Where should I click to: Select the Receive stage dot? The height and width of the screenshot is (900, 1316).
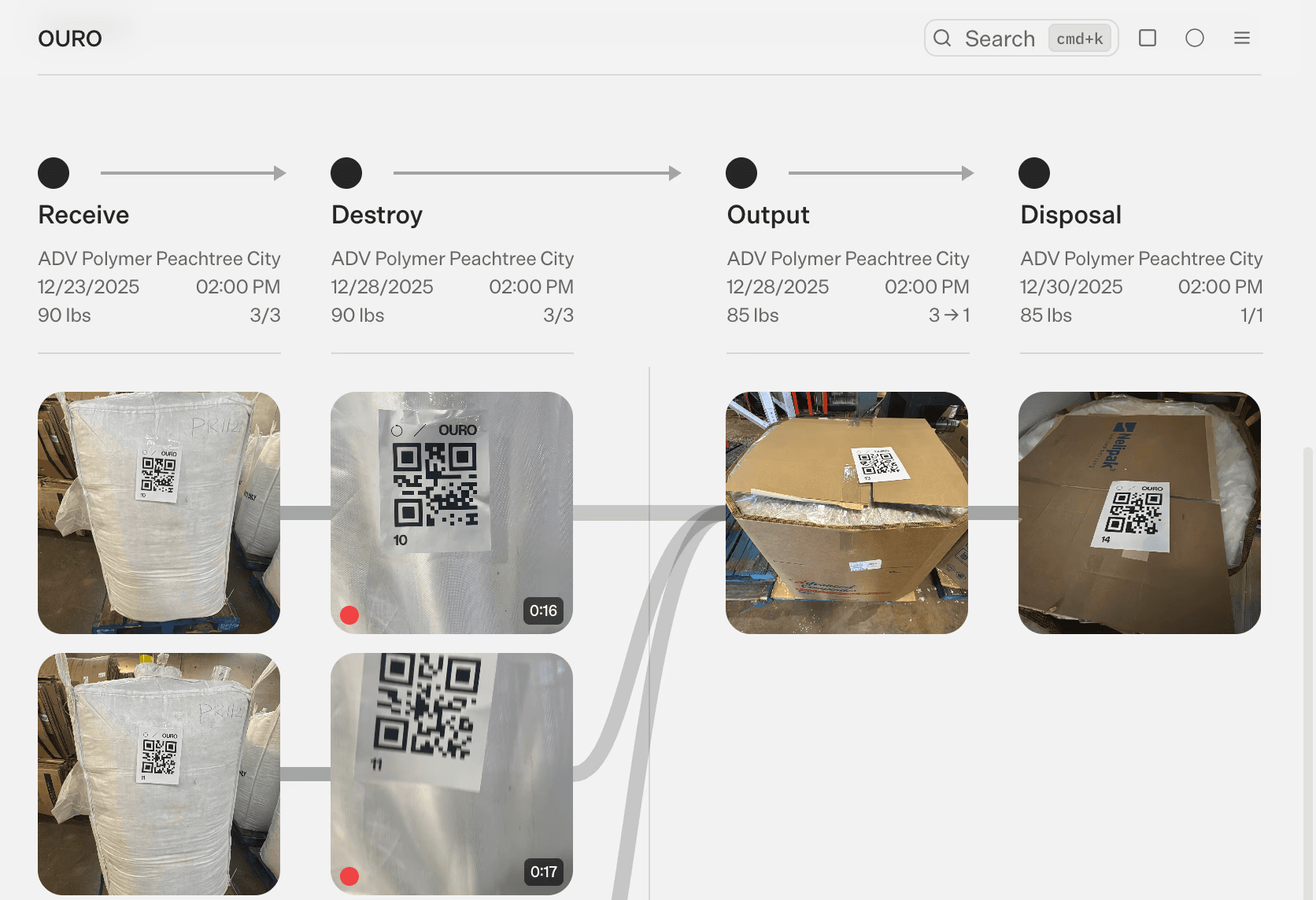pos(54,173)
